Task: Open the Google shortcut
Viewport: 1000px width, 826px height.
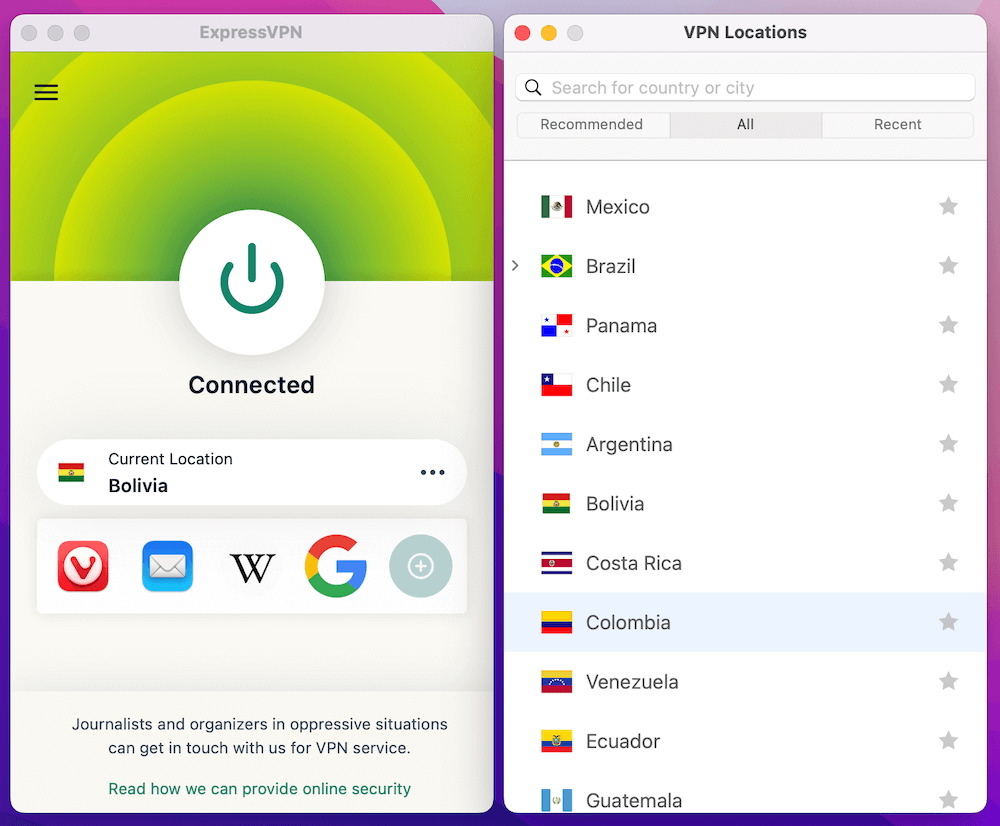Action: coord(336,566)
